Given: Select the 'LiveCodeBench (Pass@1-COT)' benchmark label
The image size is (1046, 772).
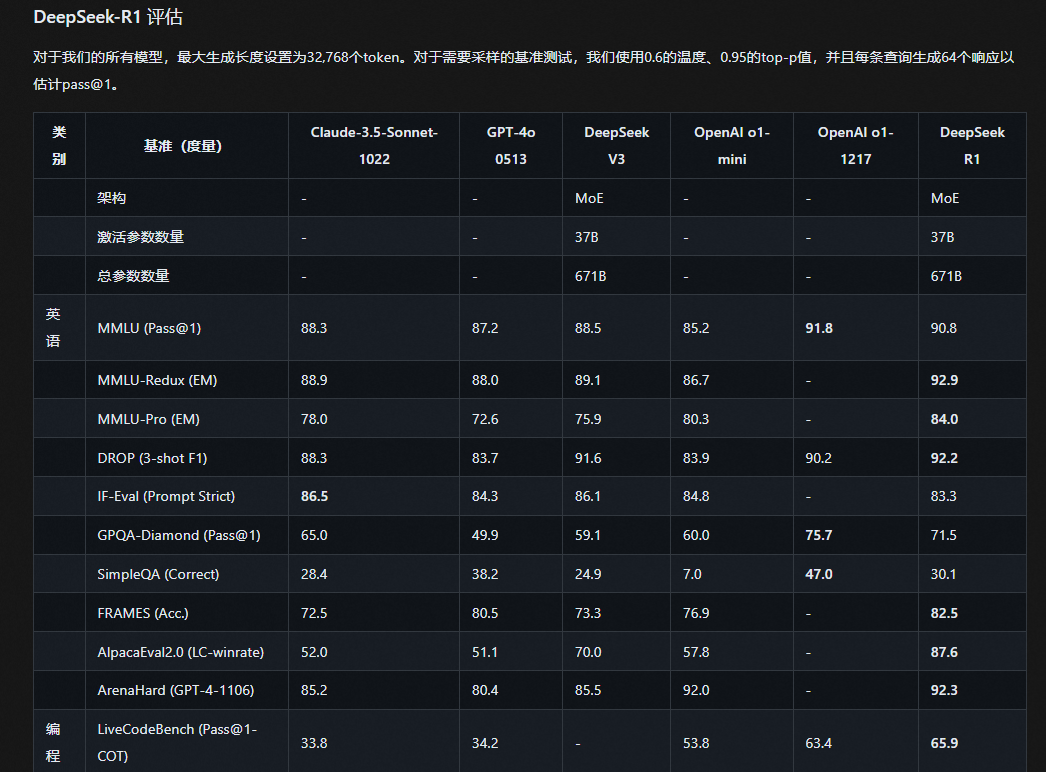Looking at the screenshot, I should [x=177, y=743].
